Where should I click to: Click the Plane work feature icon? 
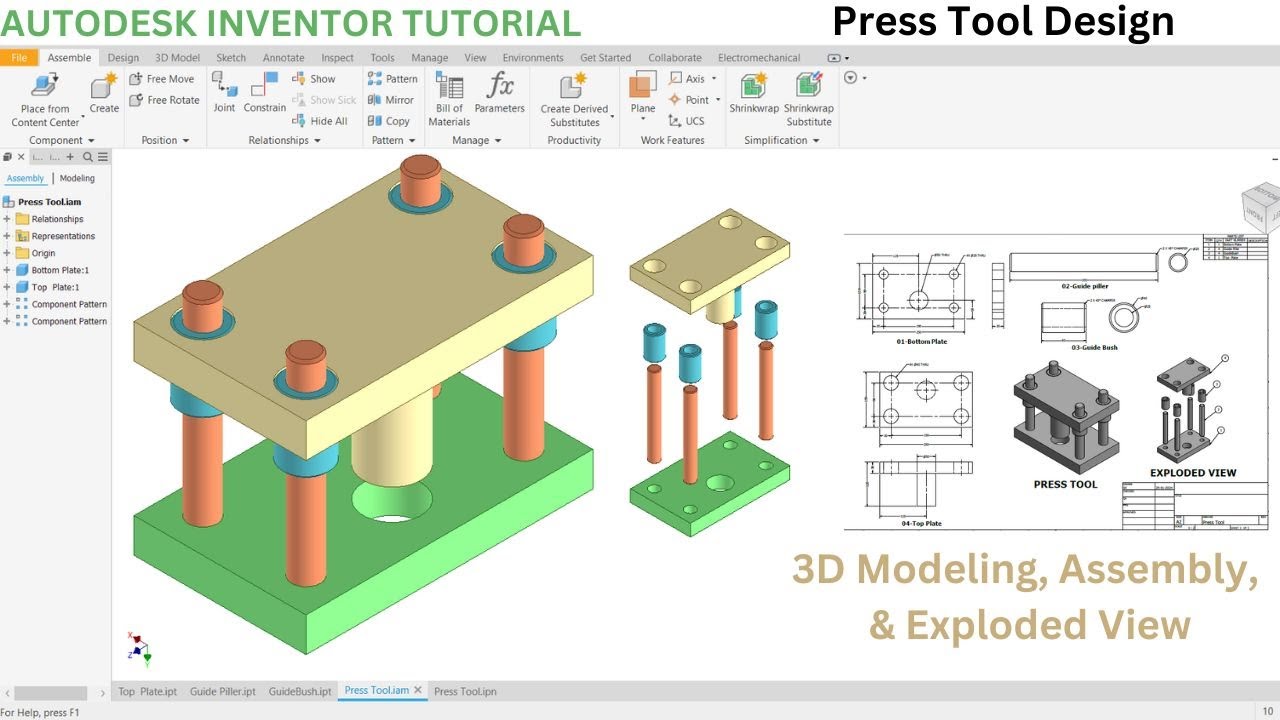pyautogui.click(x=643, y=86)
